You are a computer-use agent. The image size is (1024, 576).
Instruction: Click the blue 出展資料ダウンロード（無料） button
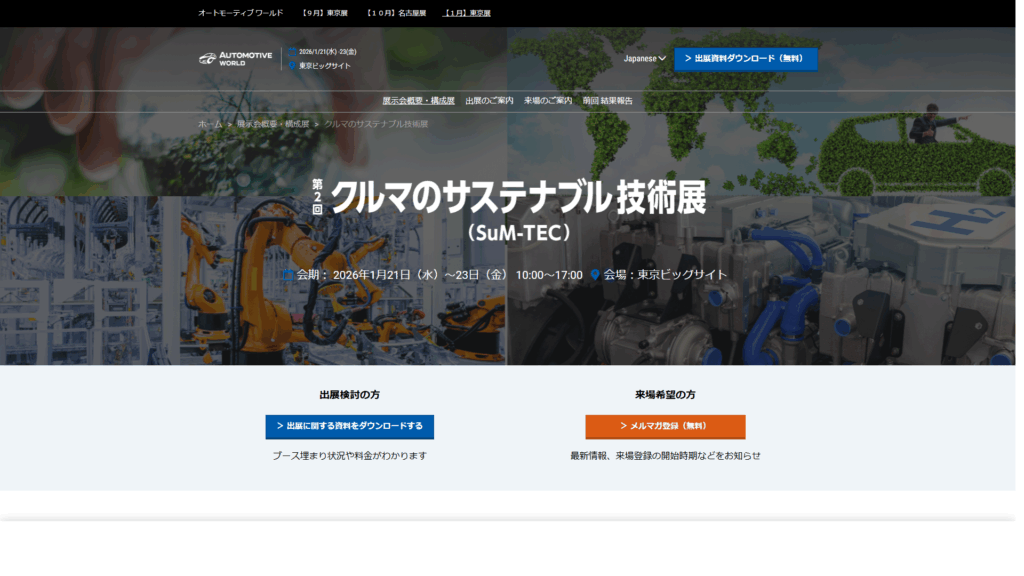pyautogui.click(x=745, y=59)
